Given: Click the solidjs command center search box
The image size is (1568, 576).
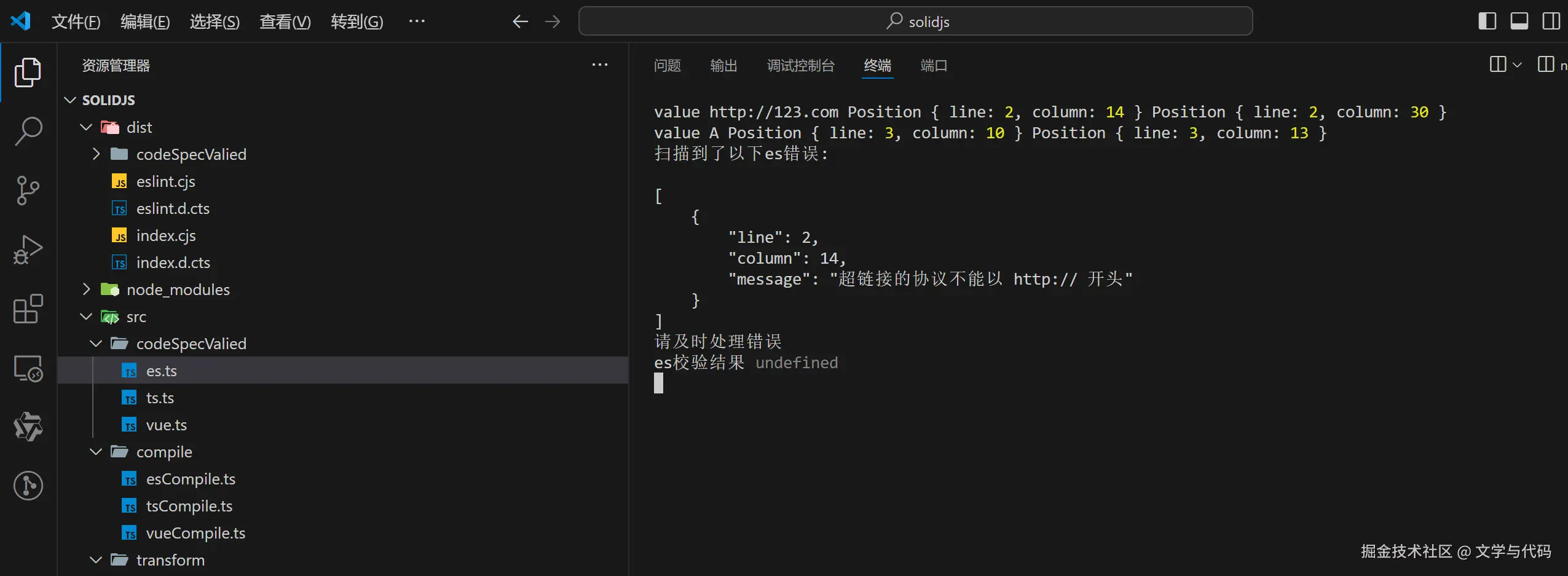Looking at the screenshot, I should 915,22.
